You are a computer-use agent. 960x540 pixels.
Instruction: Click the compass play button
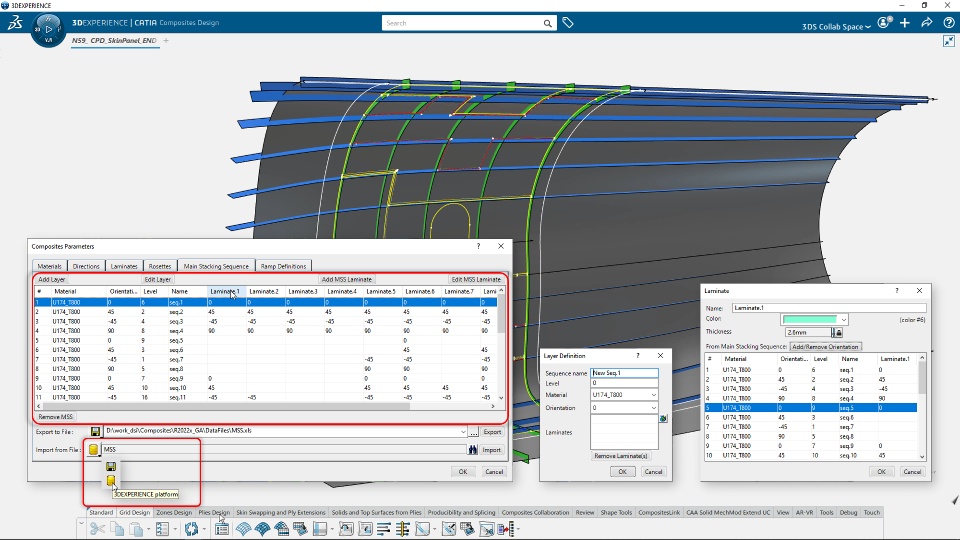tap(48, 29)
